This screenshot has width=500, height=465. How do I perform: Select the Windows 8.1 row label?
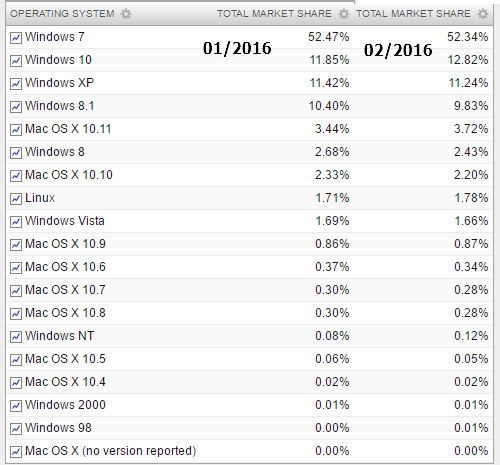click(60, 106)
